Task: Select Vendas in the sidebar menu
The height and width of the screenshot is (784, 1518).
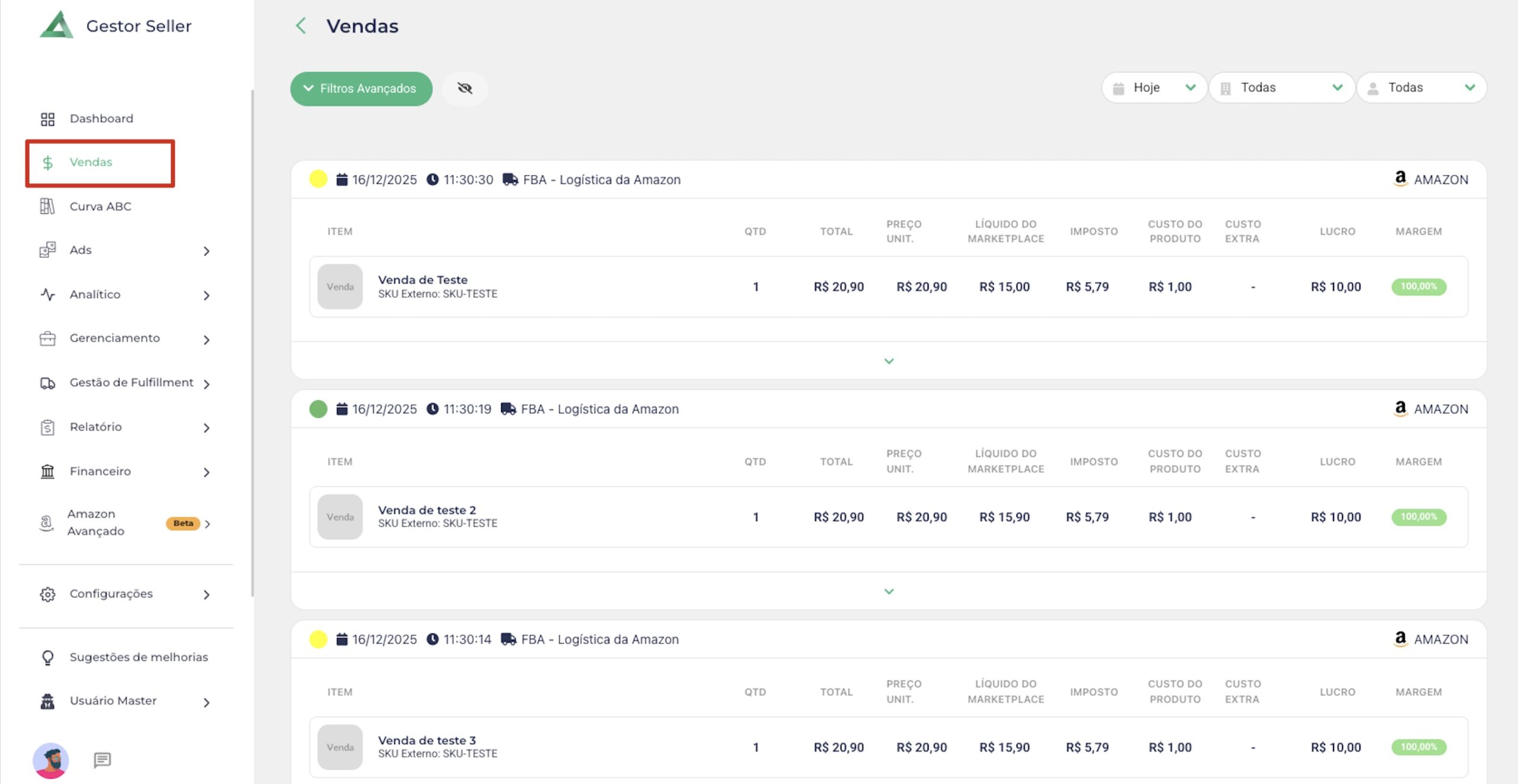Action: (x=91, y=162)
